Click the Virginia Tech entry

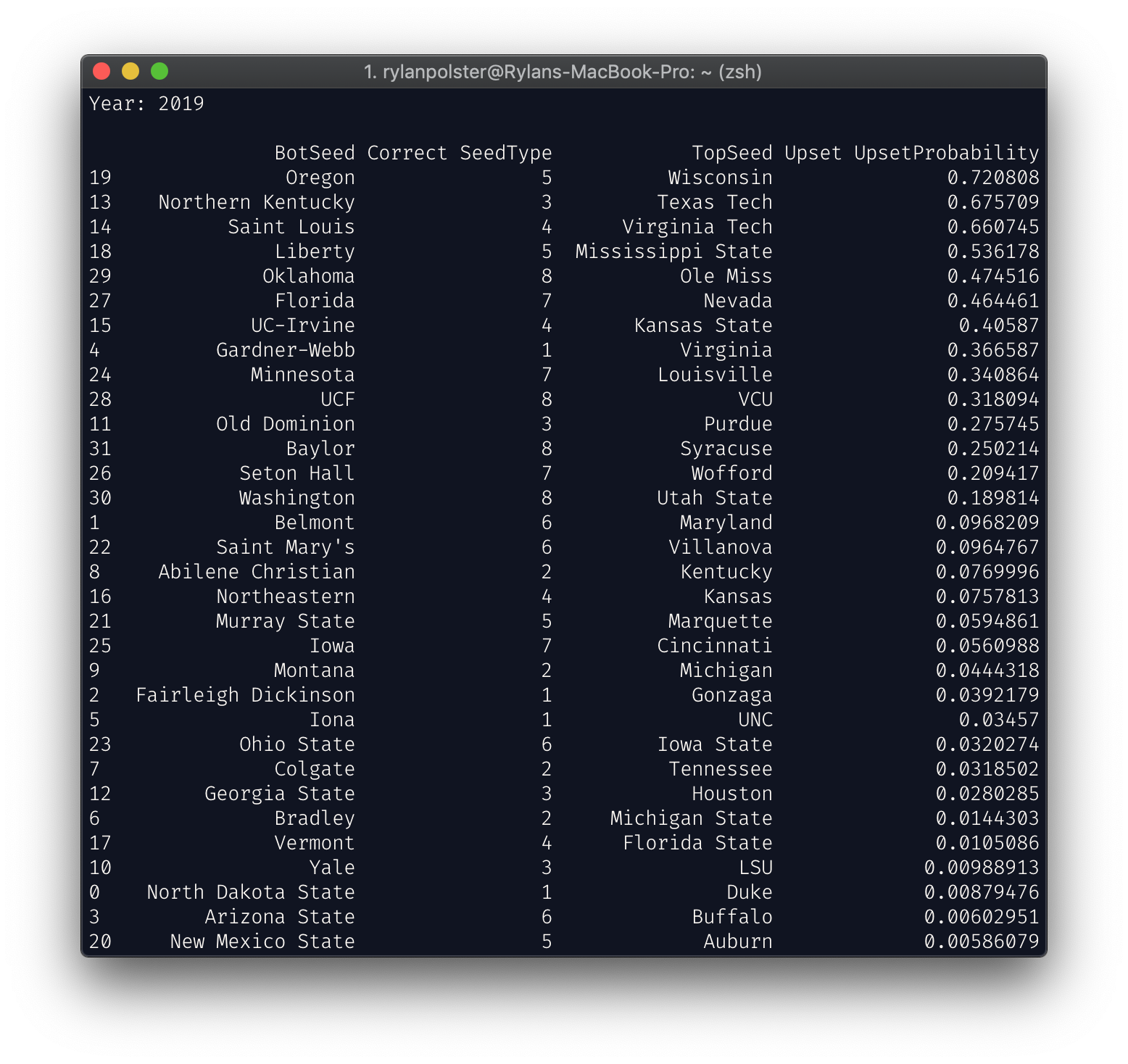[x=697, y=227]
